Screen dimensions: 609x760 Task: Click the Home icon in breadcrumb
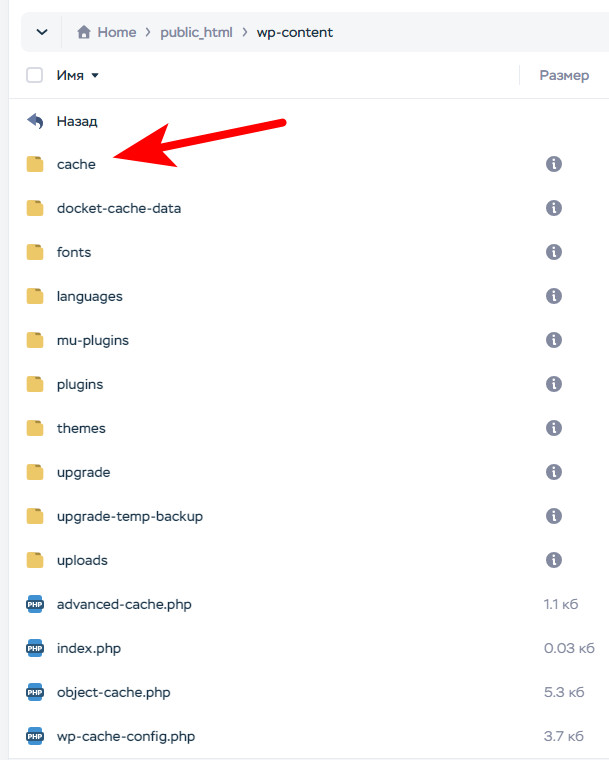[84, 32]
